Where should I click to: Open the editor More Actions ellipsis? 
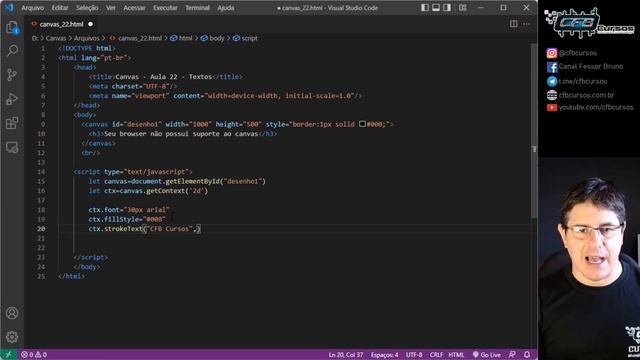[527, 24]
